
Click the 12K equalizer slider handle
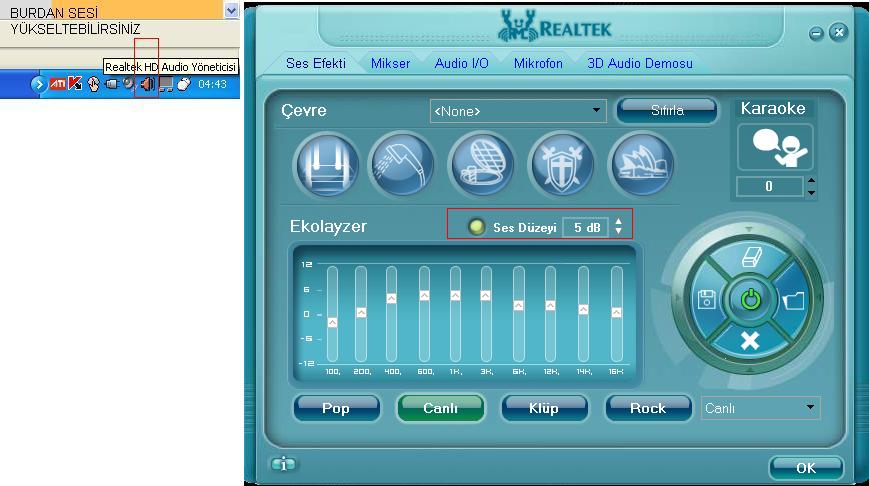tap(550, 305)
